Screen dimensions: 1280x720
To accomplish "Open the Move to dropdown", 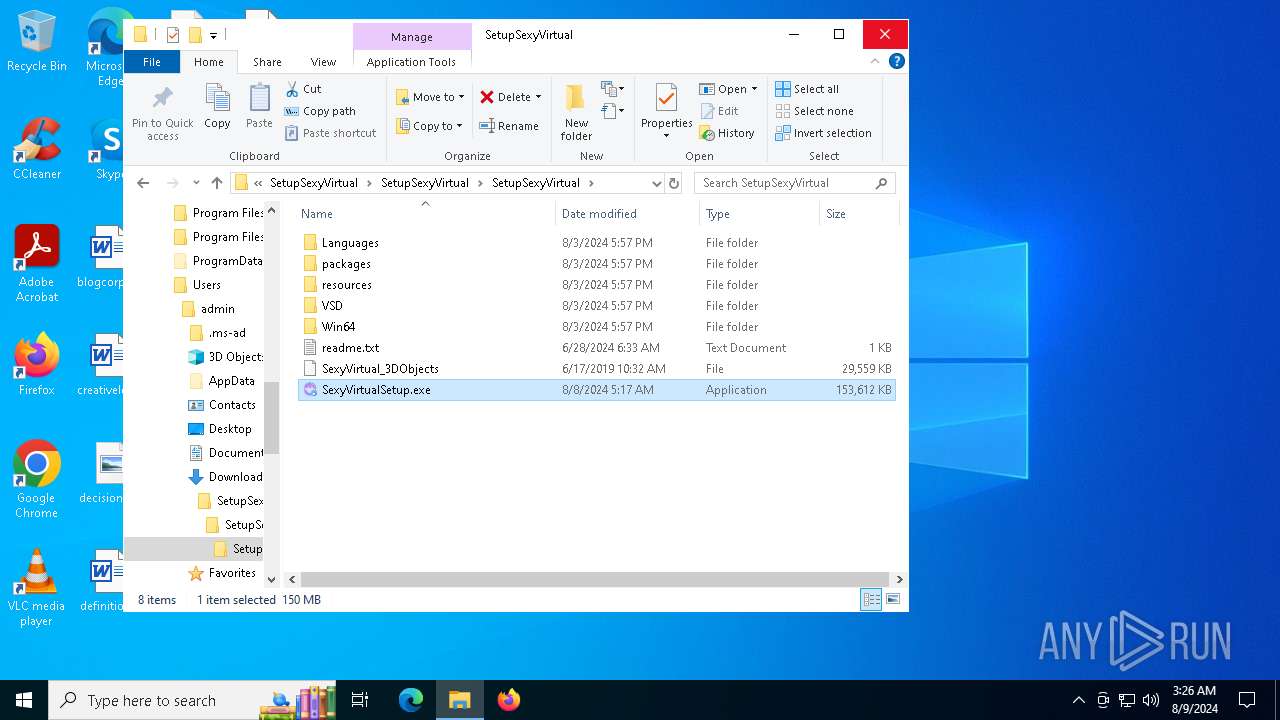I will [x=430, y=97].
